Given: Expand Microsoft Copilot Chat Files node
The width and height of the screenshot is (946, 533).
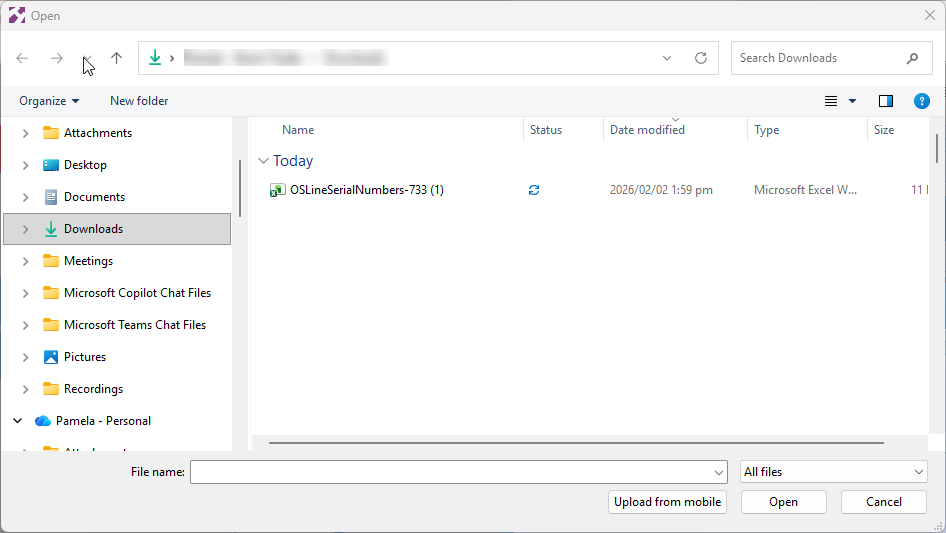Looking at the screenshot, I should 25,293.
